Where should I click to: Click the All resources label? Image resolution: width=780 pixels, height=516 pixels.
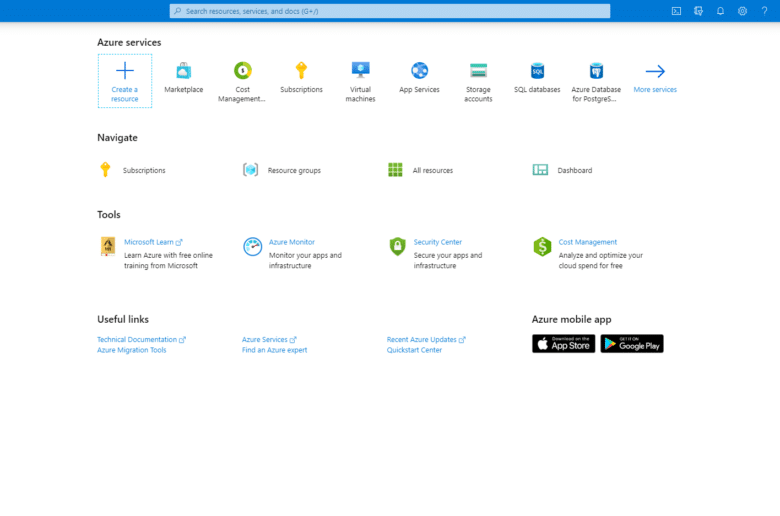coord(433,170)
